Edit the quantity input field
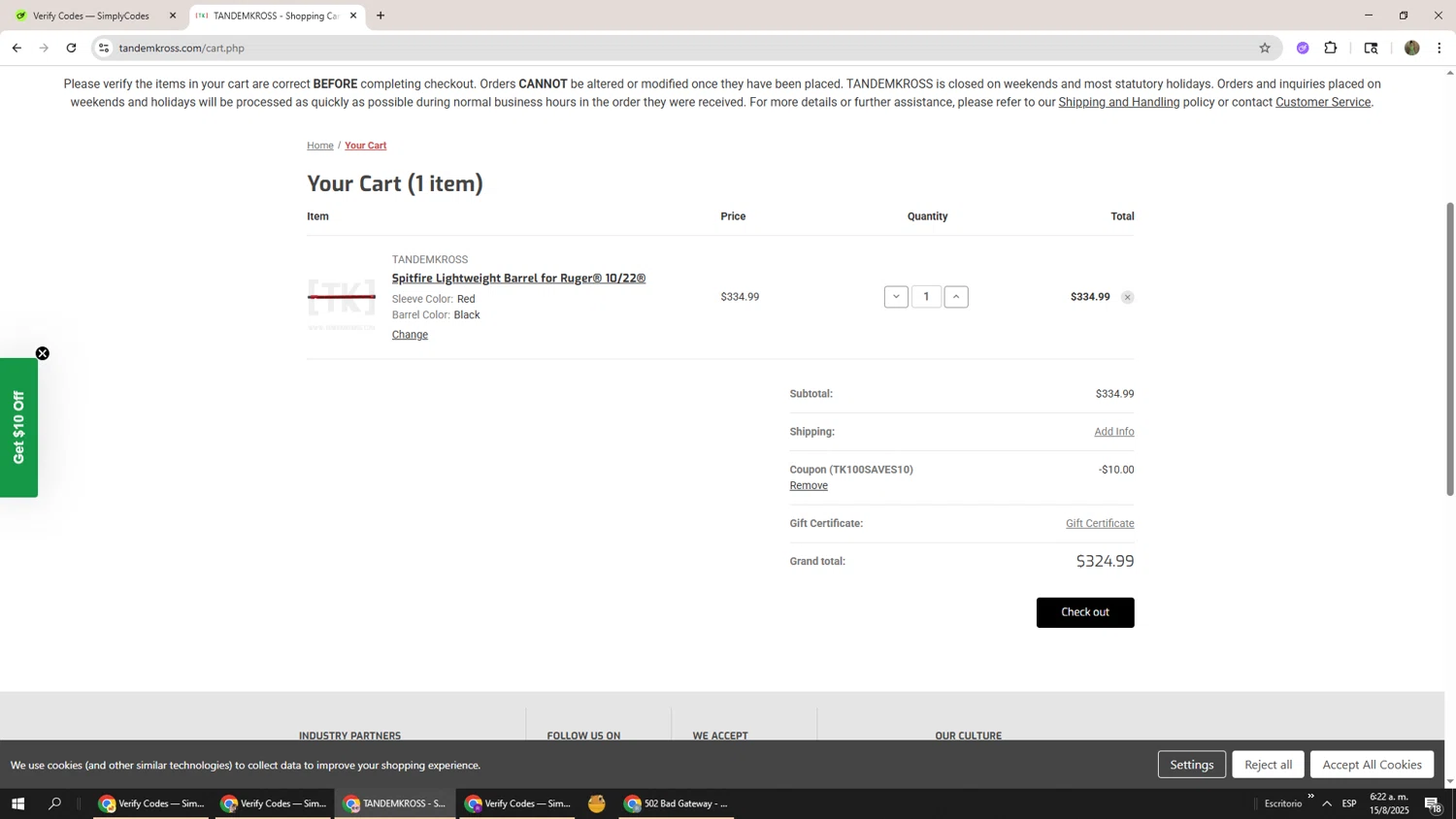This screenshot has height=819, width=1456. pos(926,297)
